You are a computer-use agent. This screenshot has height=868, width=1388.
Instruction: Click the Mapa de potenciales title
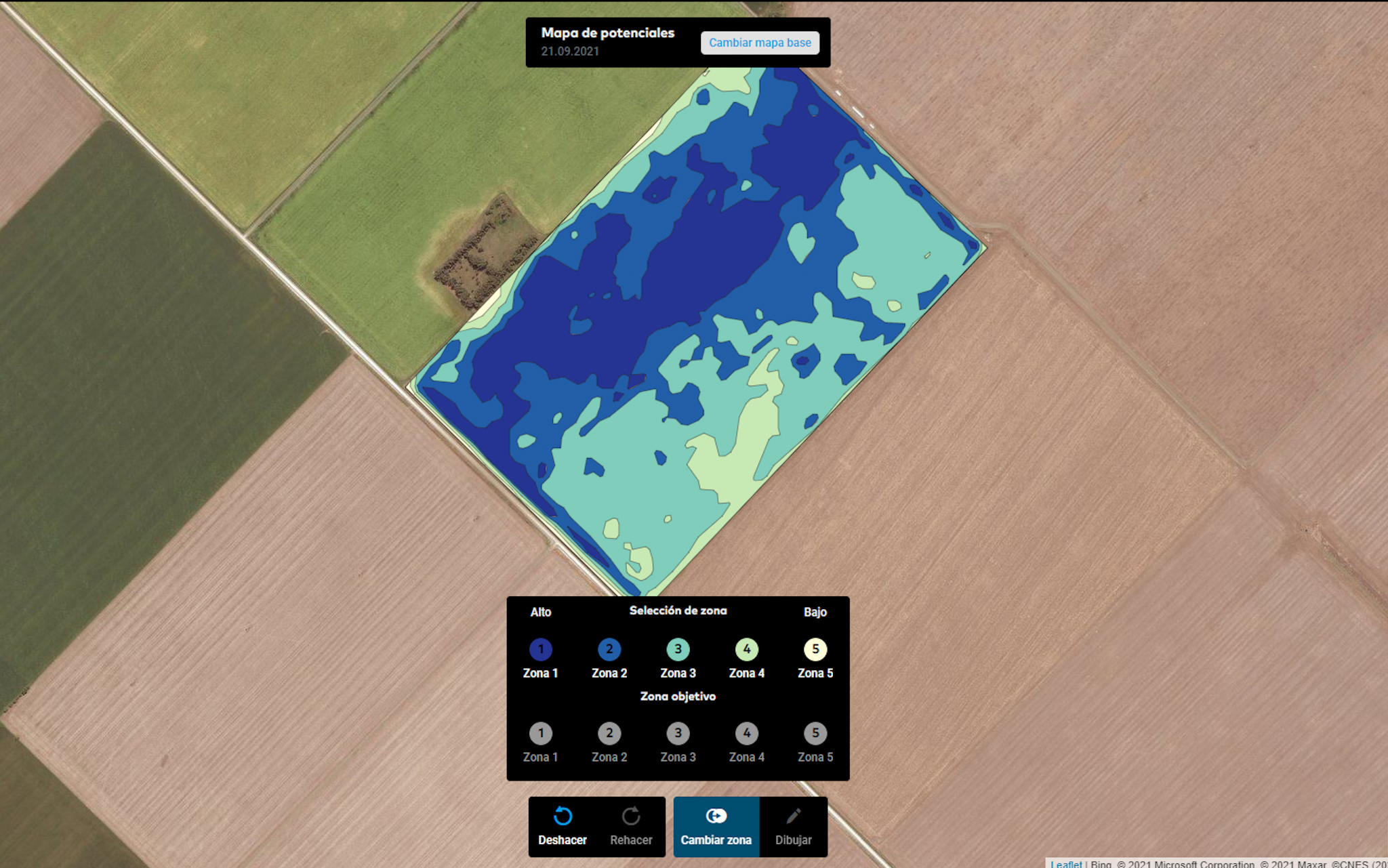pos(607,33)
